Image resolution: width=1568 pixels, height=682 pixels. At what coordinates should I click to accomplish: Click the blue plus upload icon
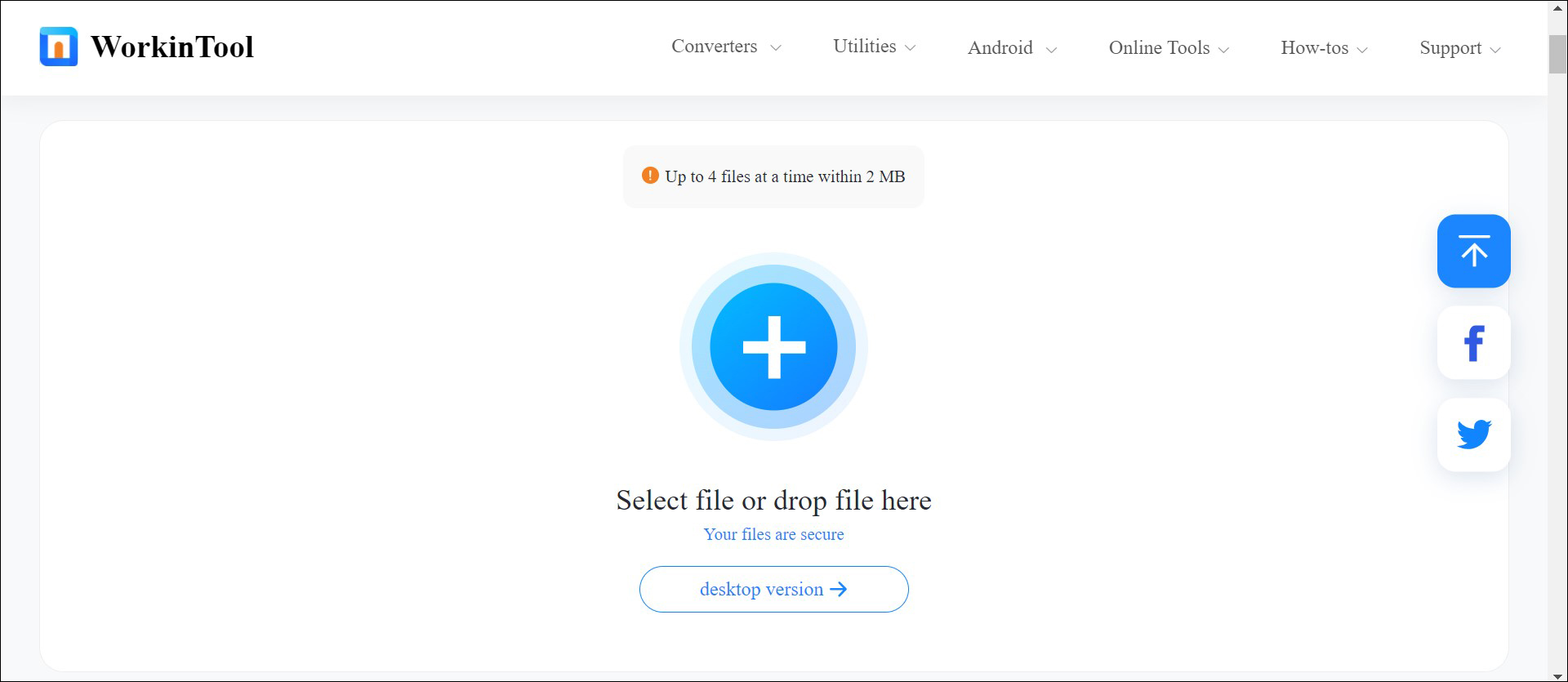click(773, 346)
